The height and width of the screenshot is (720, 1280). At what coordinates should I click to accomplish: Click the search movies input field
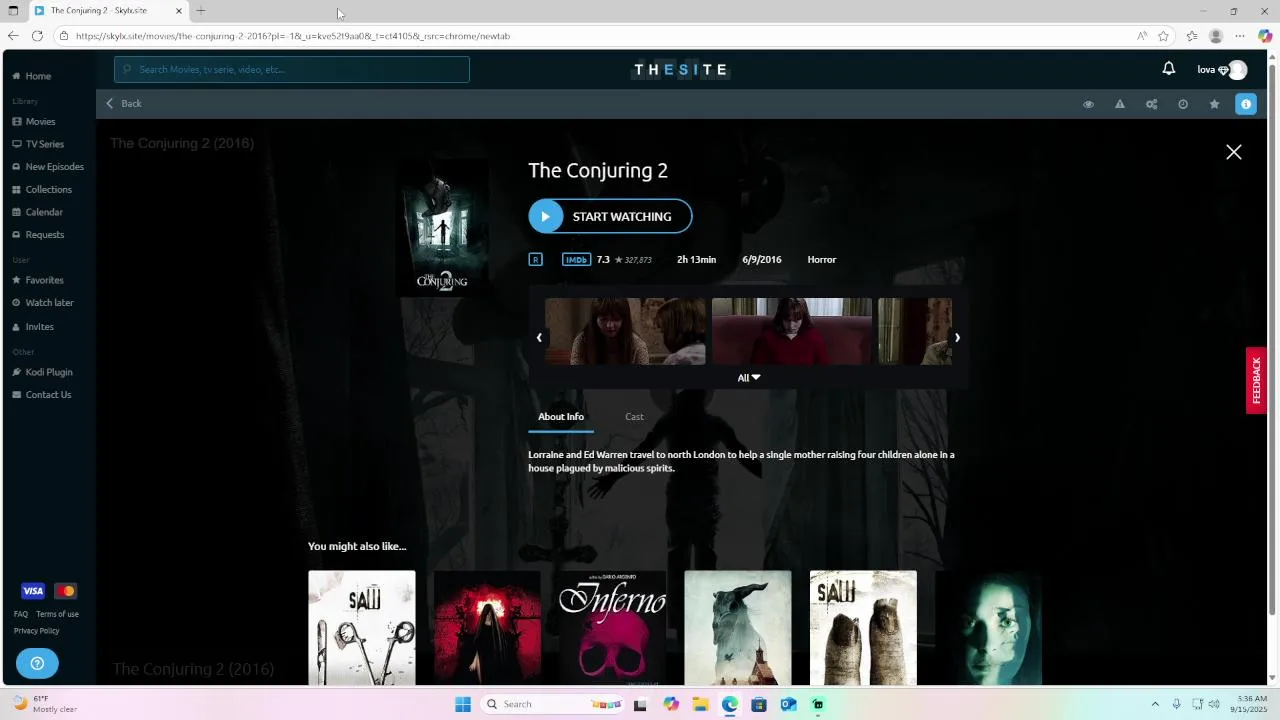point(292,70)
